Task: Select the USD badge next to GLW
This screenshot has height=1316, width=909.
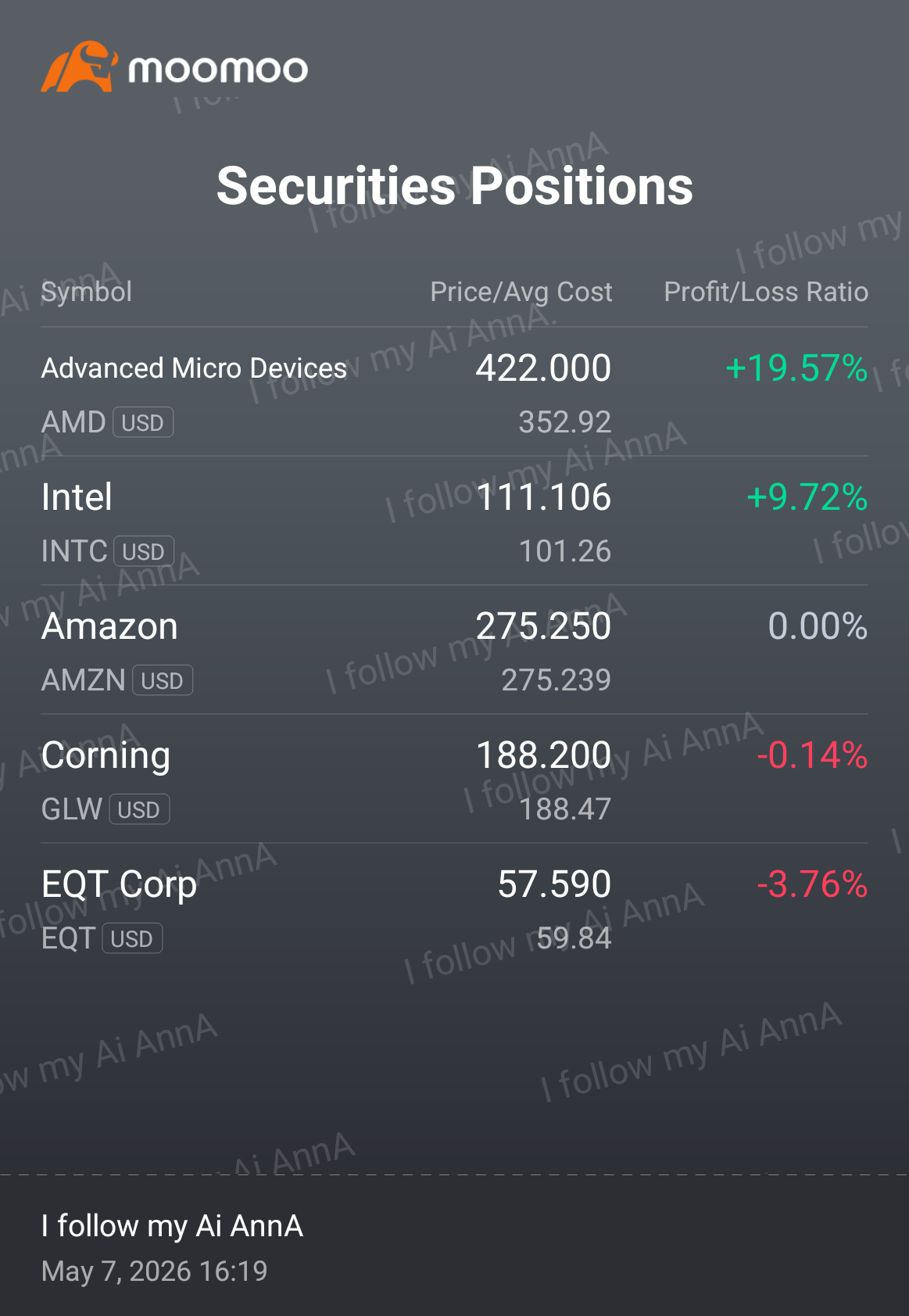Action: tap(139, 810)
